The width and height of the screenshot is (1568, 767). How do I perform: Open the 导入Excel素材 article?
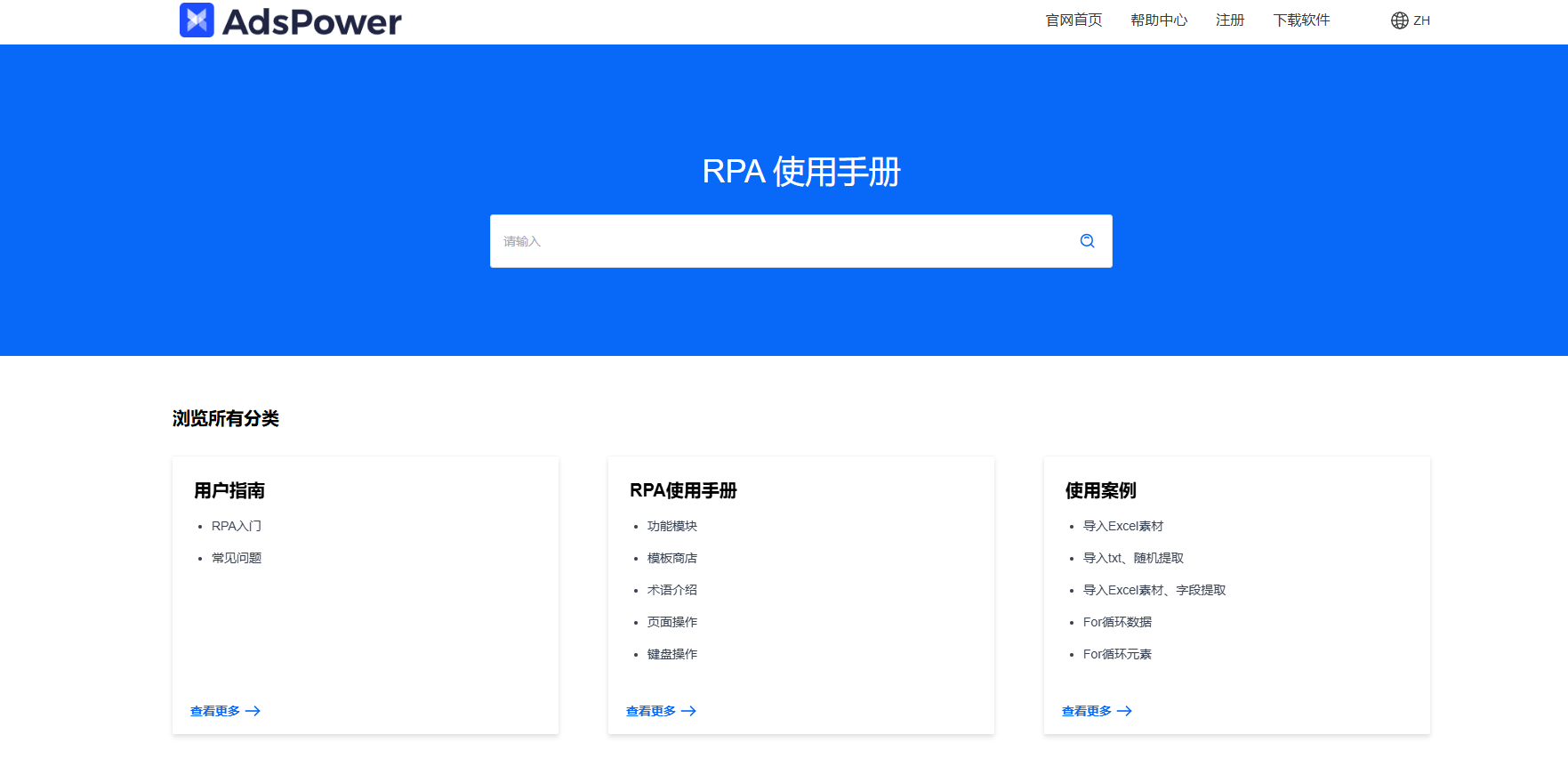[1123, 526]
